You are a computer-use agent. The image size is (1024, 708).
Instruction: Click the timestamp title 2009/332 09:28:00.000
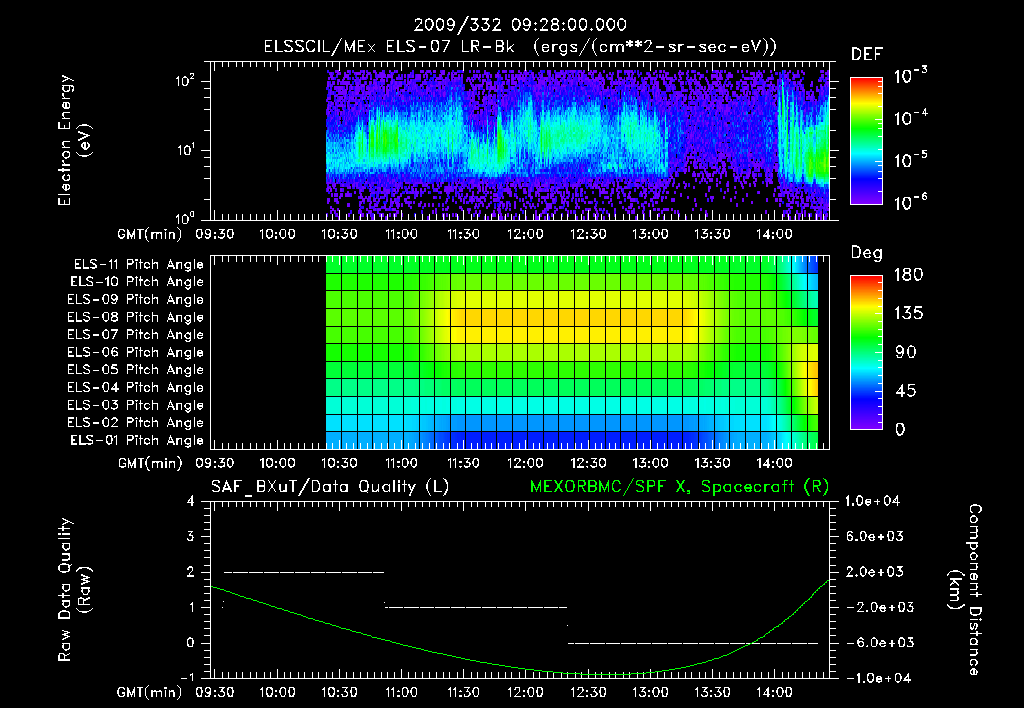[x=520, y=25]
